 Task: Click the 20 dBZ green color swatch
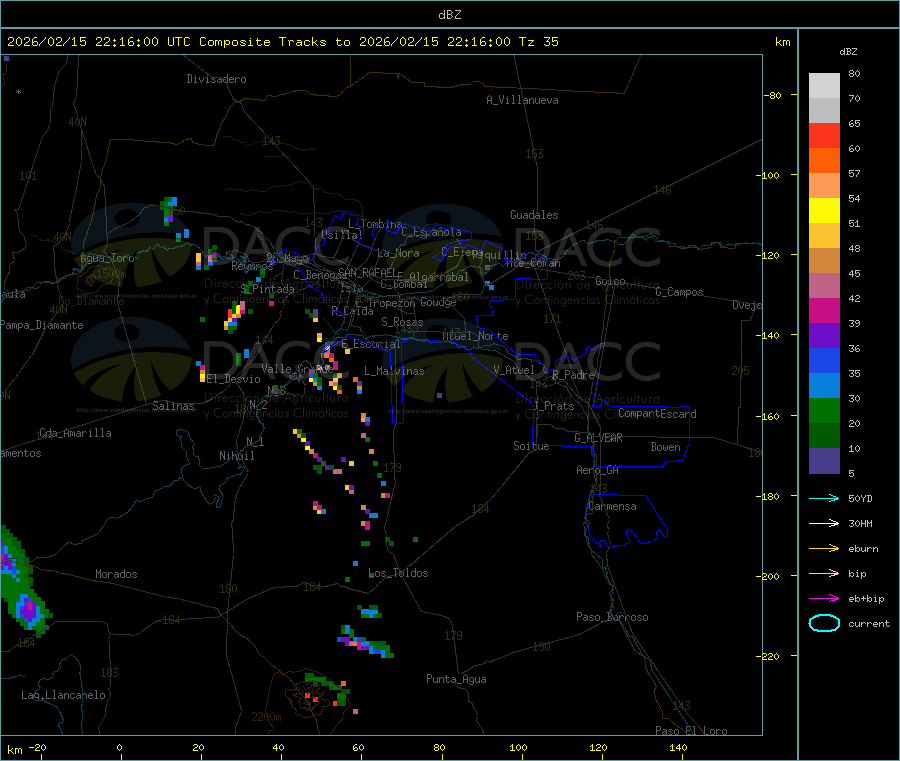tap(824, 410)
